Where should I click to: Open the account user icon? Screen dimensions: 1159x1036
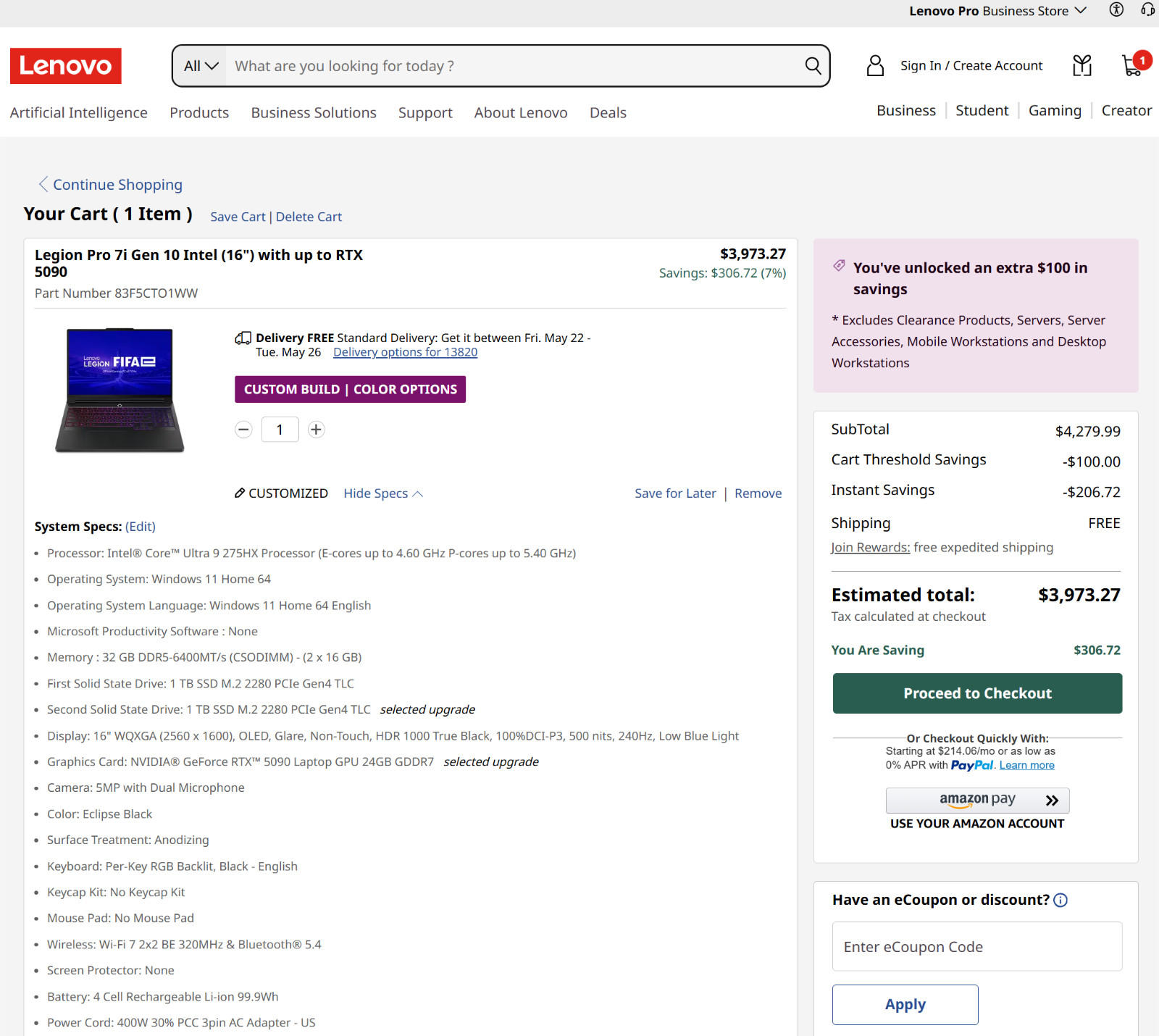tap(875, 66)
